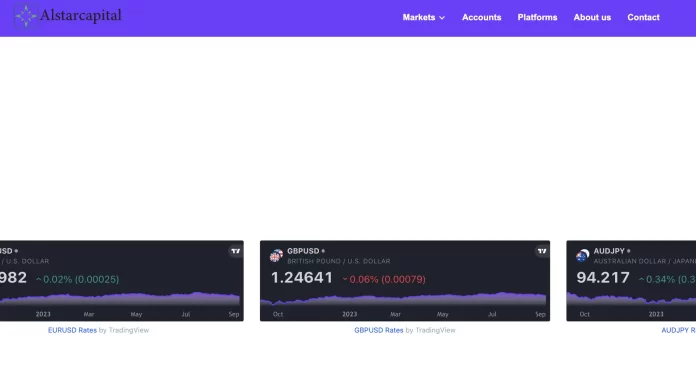Click the AUDJPY flag icon
Image resolution: width=696 pixels, height=365 pixels.
[x=582, y=256]
